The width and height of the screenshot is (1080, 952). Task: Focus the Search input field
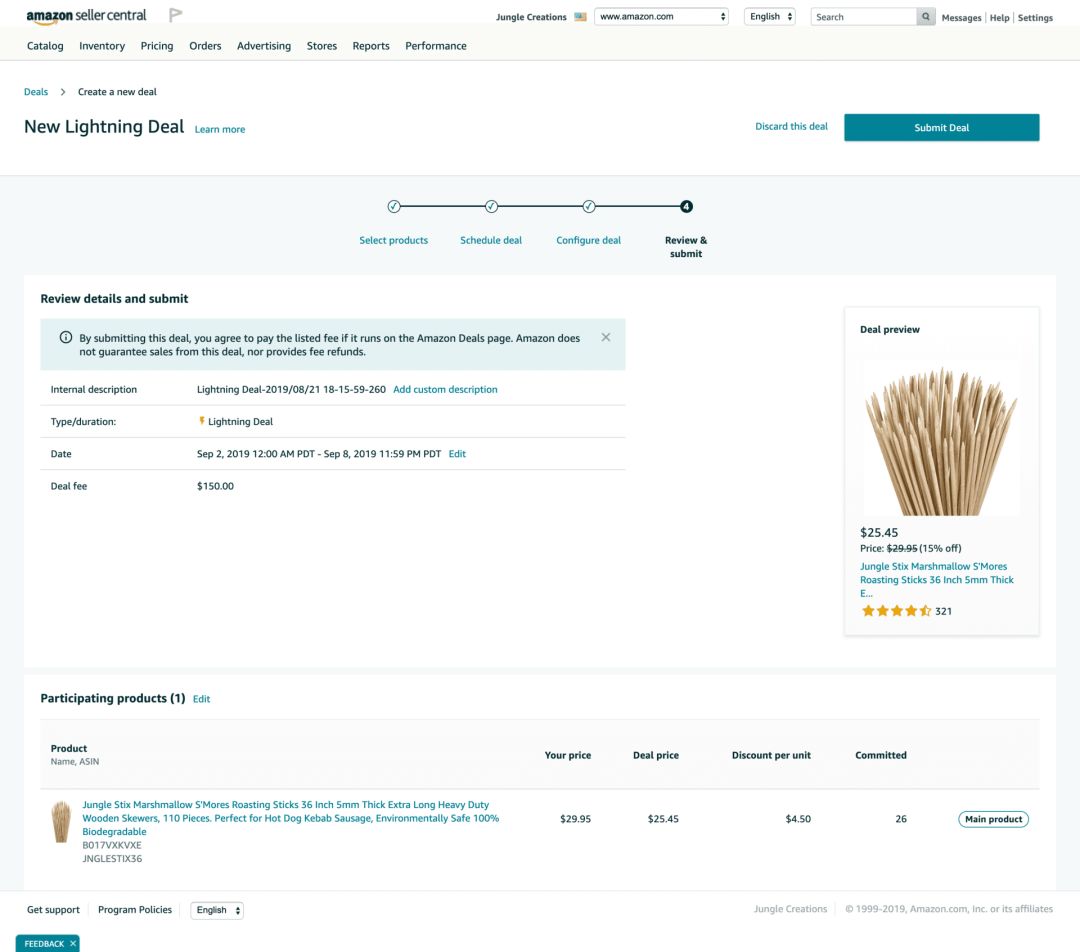pyautogui.click(x=863, y=17)
